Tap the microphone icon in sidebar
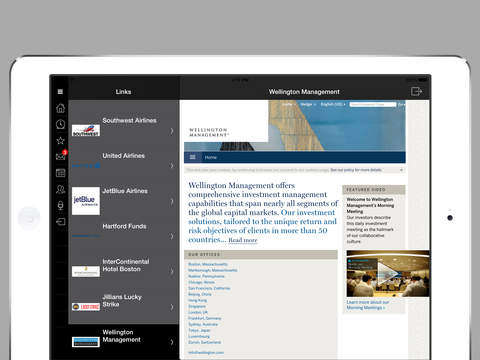The image size is (480, 360). click(60, 205)
